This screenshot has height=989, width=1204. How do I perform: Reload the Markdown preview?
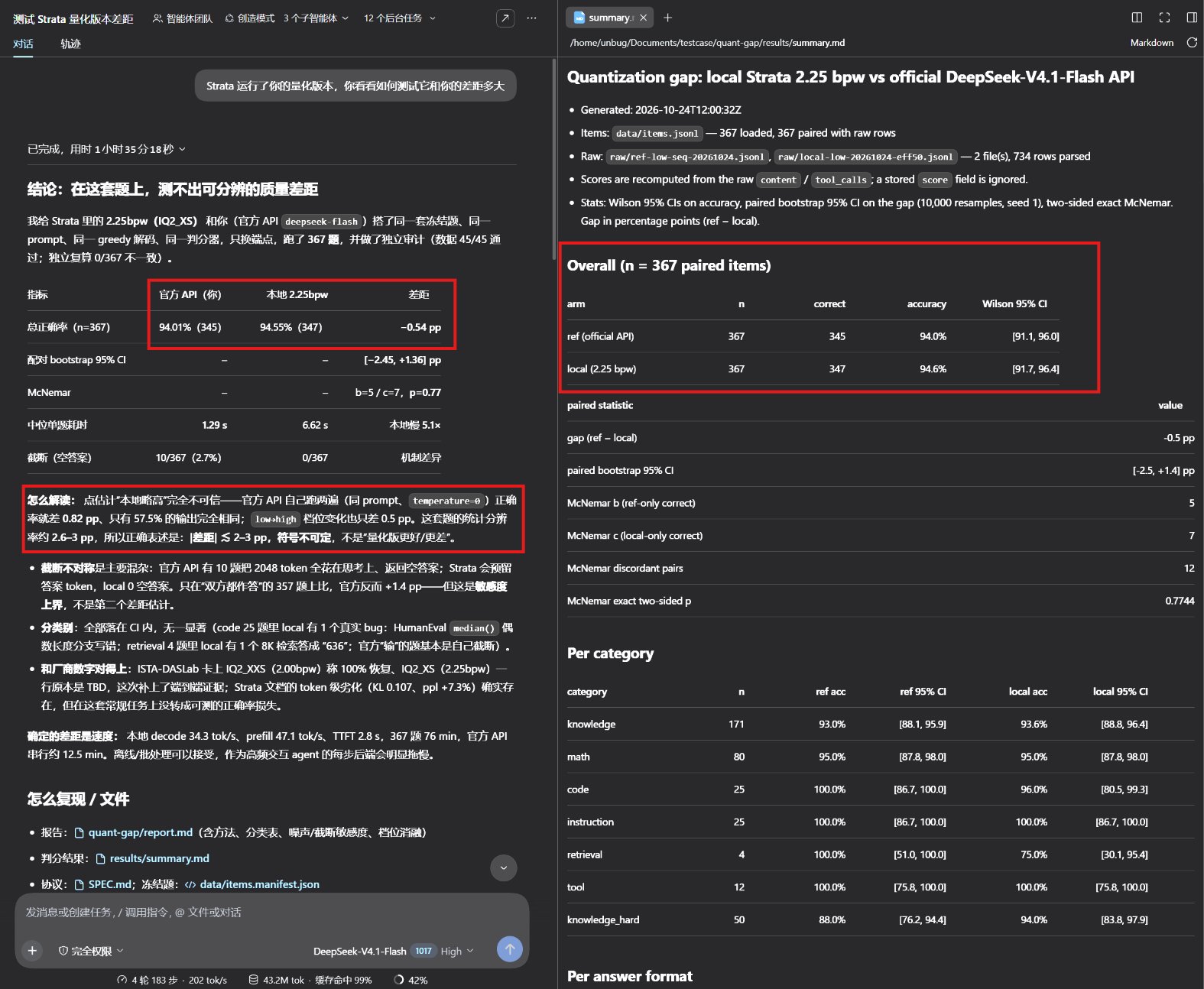click(1192, 43)
